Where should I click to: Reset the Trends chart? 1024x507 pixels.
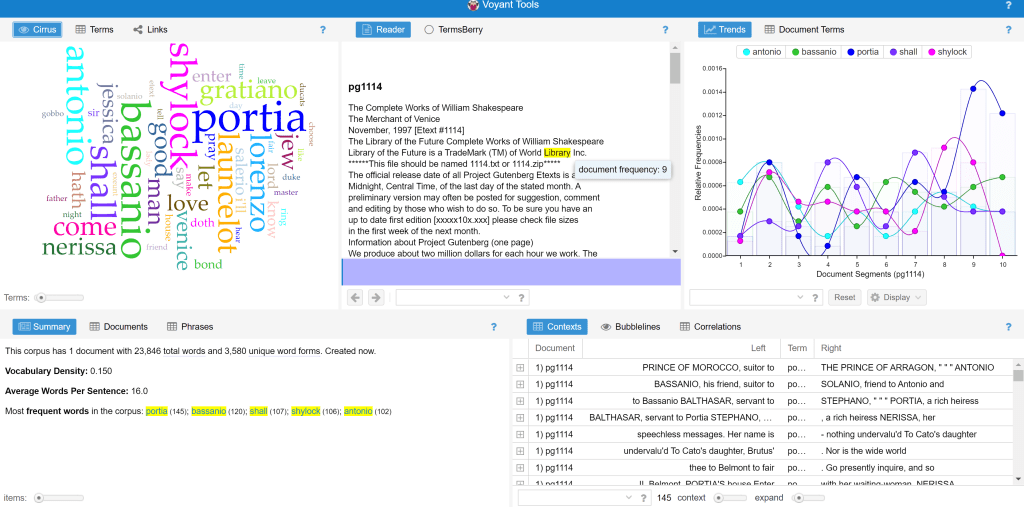click(844, 297)
